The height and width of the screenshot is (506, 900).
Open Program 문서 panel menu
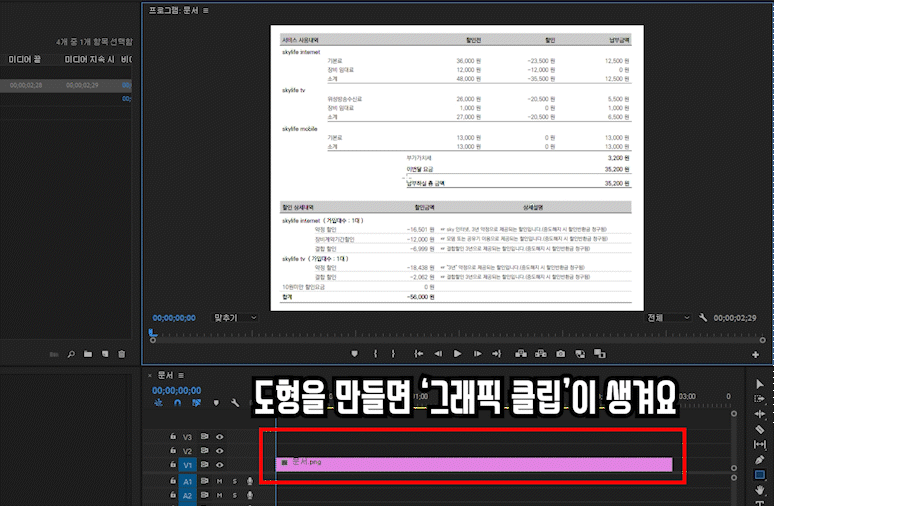click(x=206, y=10)
